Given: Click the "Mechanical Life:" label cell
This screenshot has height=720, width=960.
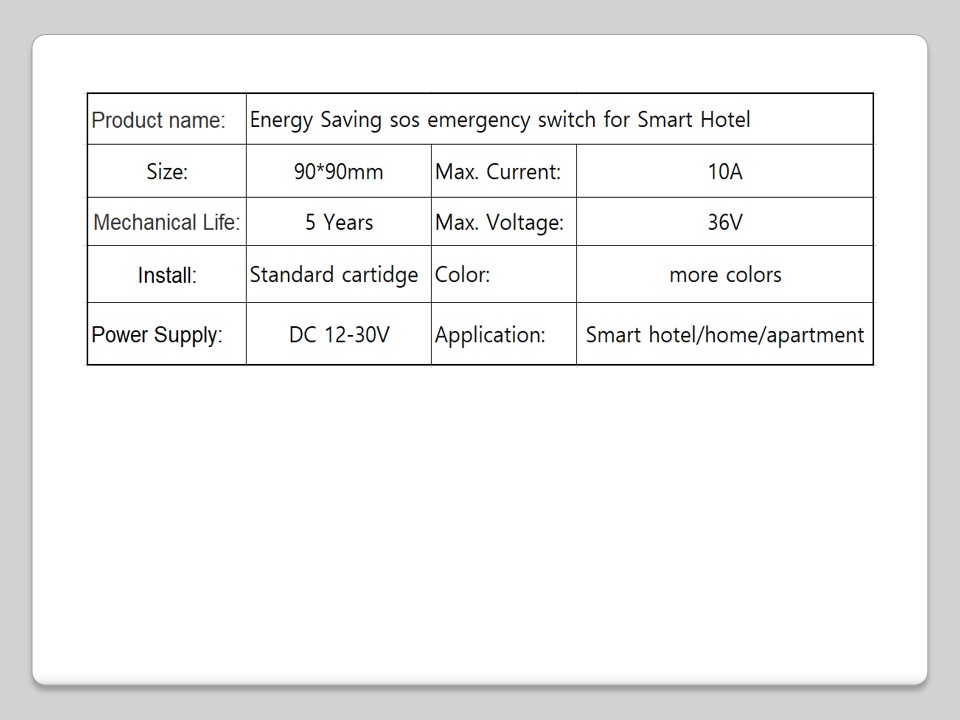Looking at the screenshot, I should pos(167,223).
